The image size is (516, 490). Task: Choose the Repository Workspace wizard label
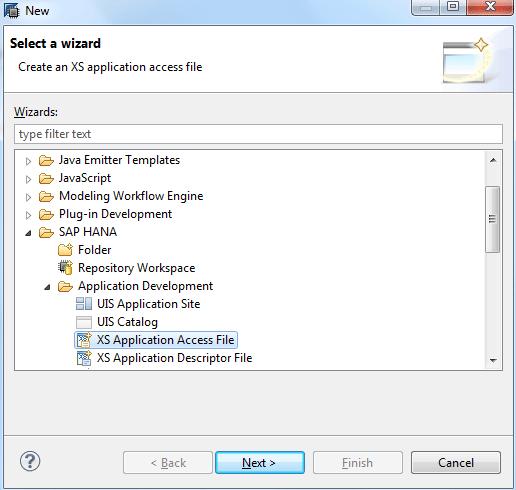(137, 268)
